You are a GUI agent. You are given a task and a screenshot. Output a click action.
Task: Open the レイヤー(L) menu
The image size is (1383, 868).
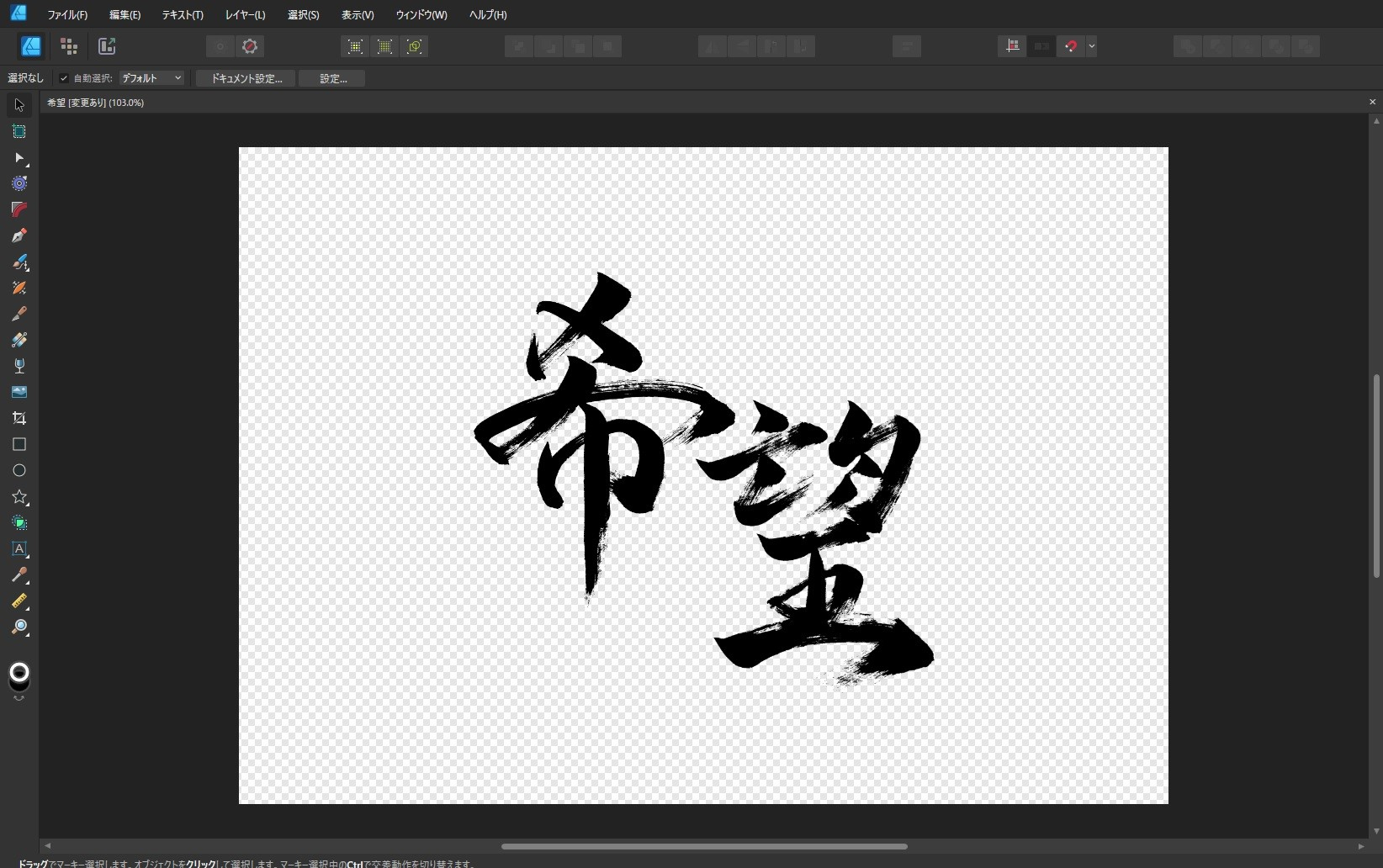coord(245,14)
